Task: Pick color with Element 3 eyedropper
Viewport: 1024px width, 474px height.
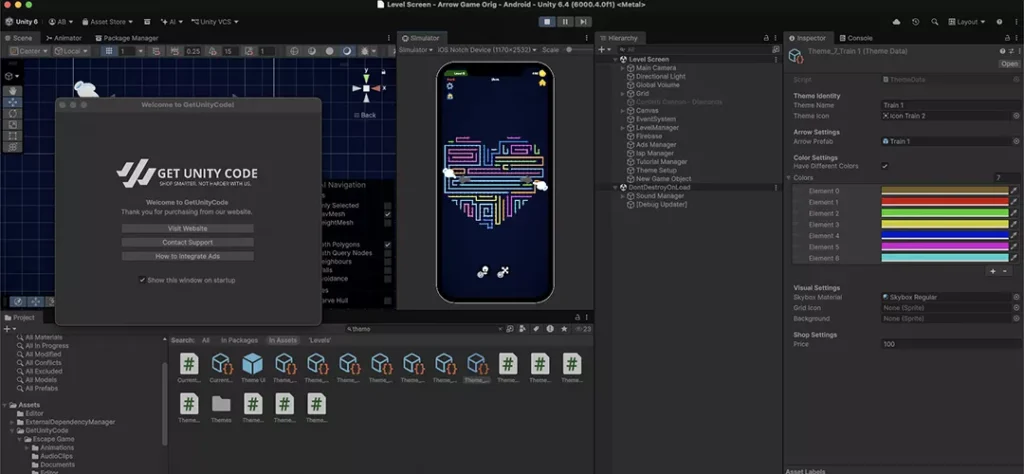Action: 1014,225
